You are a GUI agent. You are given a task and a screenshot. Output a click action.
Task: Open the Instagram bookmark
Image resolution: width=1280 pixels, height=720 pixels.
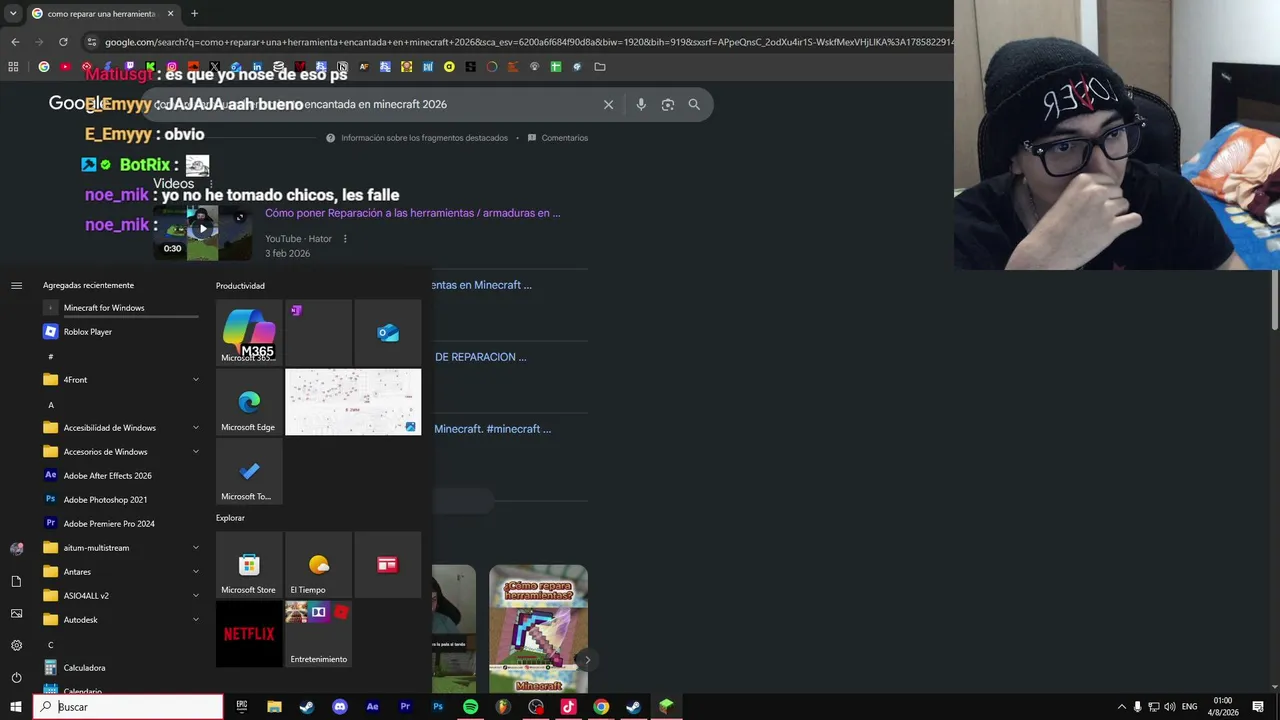tap(172, 67)
